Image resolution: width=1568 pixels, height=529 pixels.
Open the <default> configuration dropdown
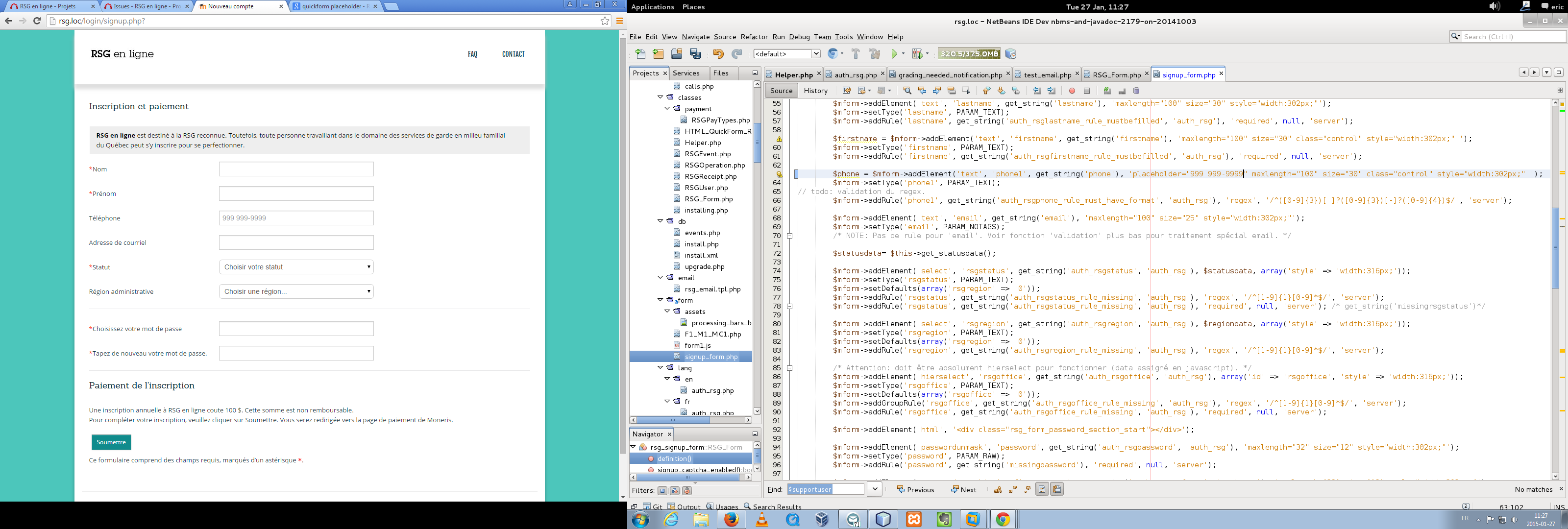[786, 54]
